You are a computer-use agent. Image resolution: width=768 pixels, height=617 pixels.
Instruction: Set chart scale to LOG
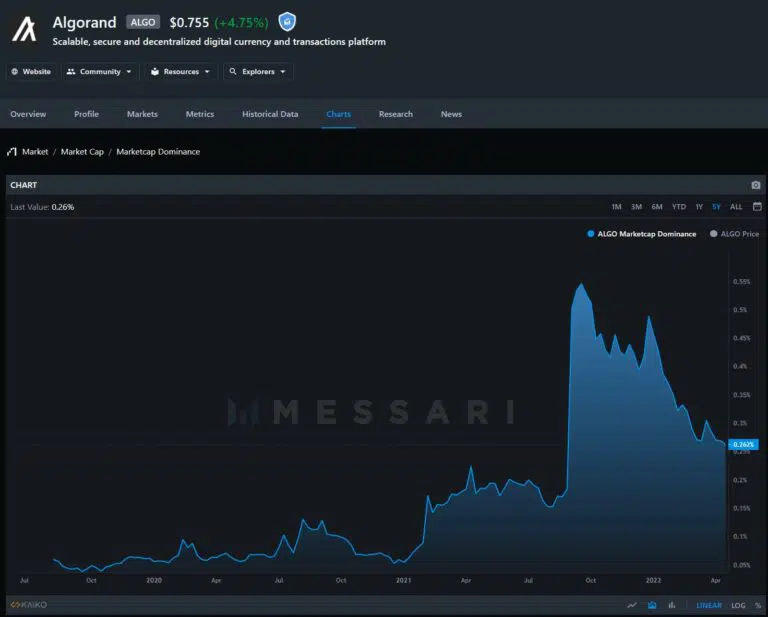coord(738,605)
